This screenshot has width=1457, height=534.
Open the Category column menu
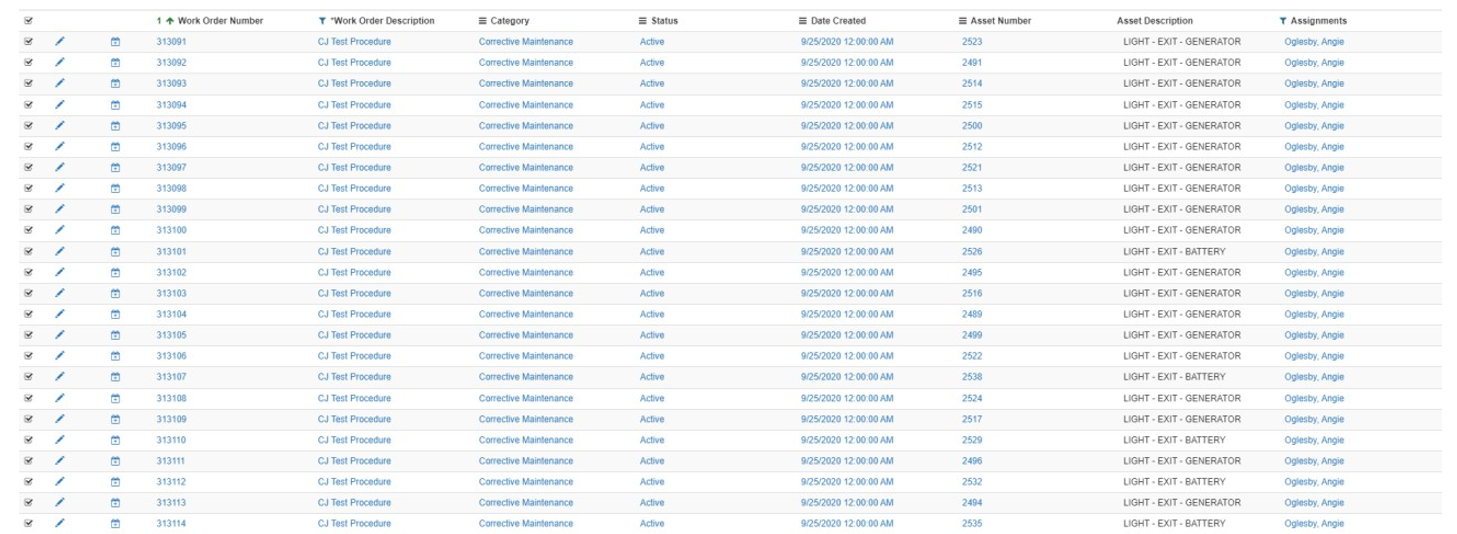pyautogui.click(x=483, y=21)
